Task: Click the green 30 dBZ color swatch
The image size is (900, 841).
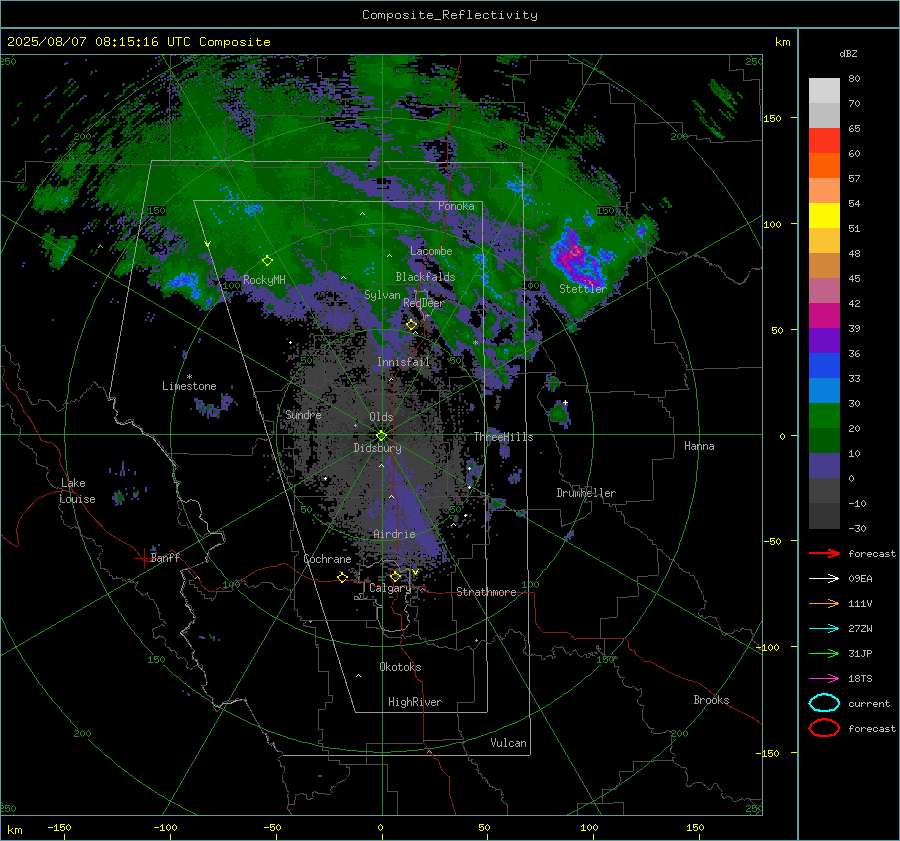Action: pos(824,415)
